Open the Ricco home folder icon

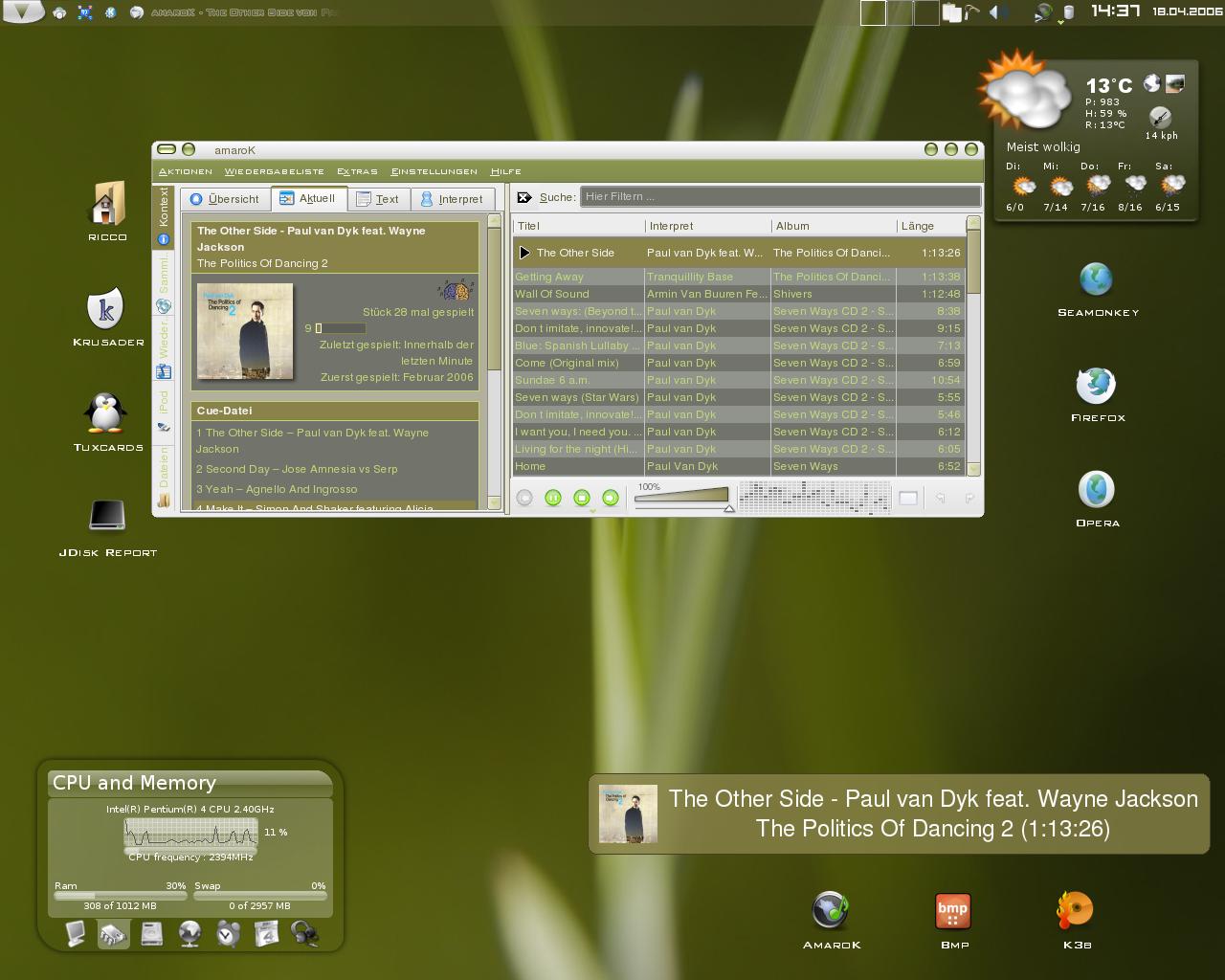pos(107,212)
